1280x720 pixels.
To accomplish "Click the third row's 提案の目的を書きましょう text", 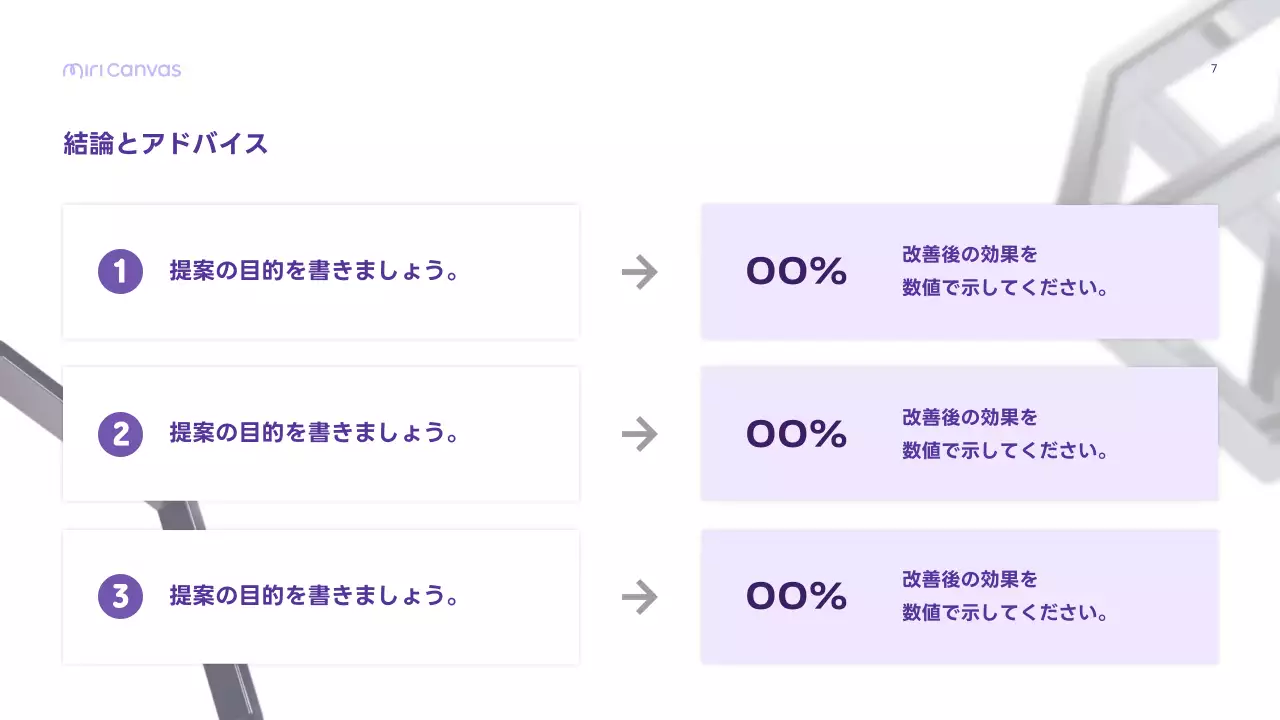I will pos(315,597).
